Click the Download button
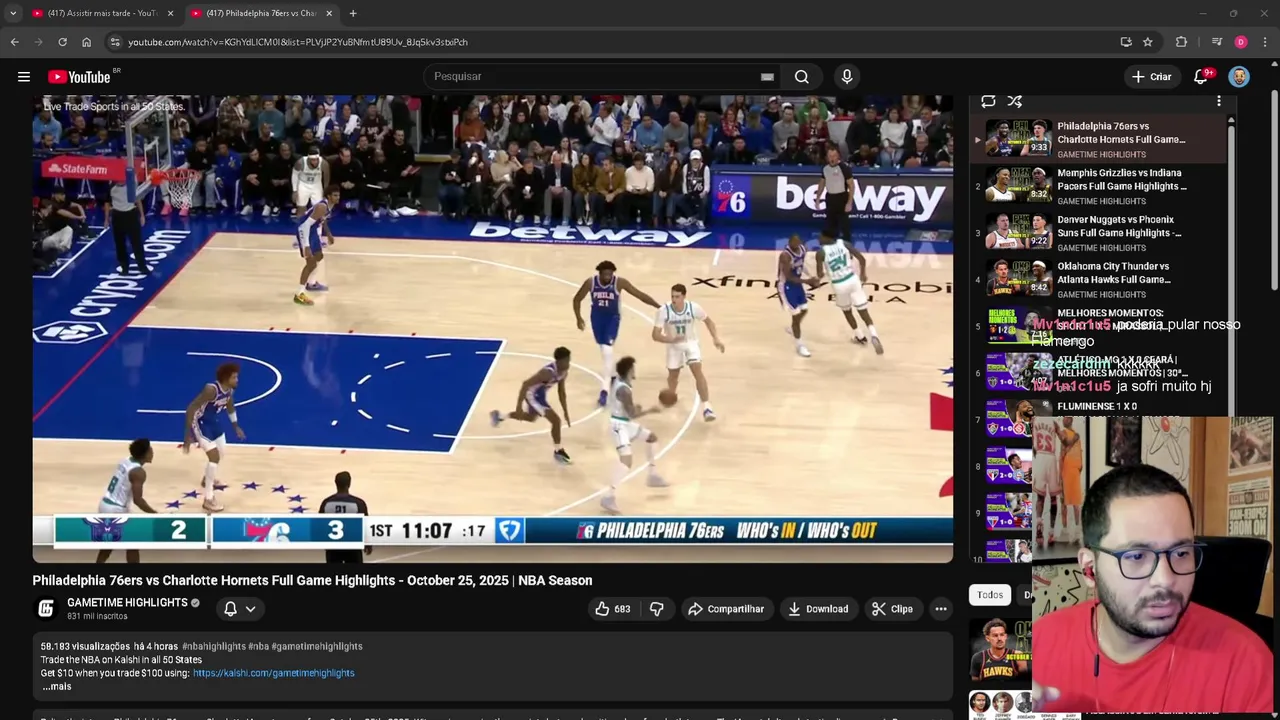1280x720 pixels. (x=817, y=608)
